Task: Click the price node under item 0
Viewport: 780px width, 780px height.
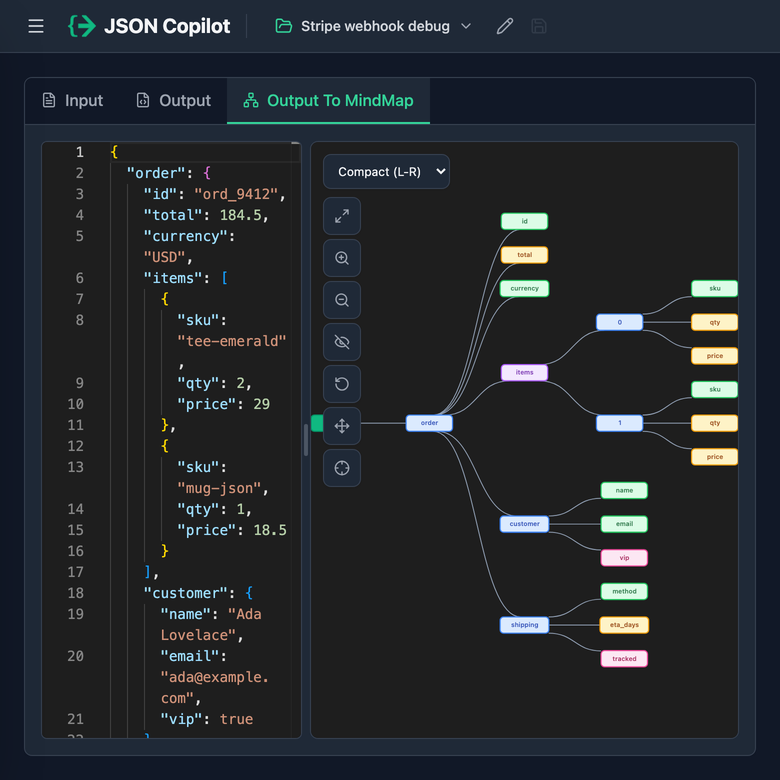Action: (x=714, y=356)
